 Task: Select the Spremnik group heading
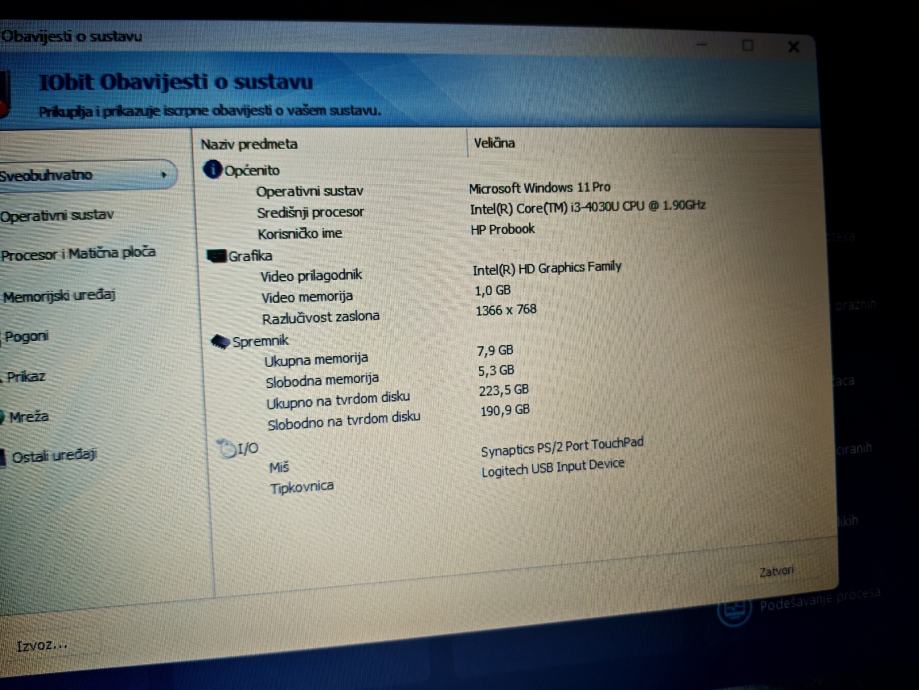pos(260,341)
